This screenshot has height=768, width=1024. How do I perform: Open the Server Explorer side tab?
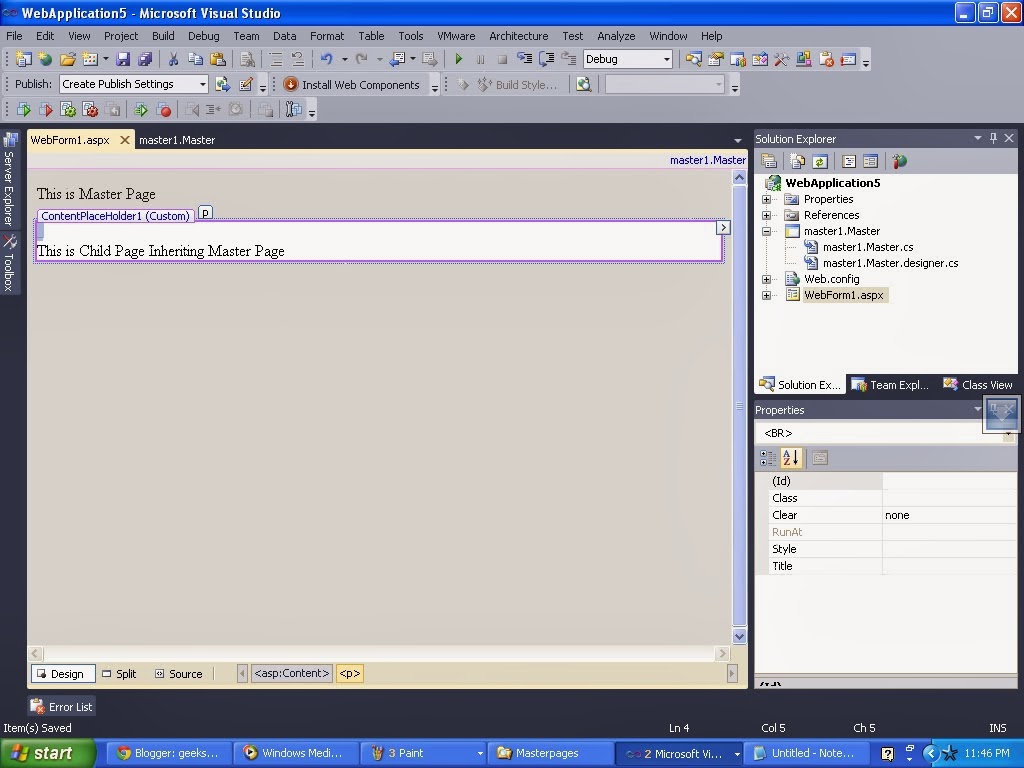click(9, 180)
